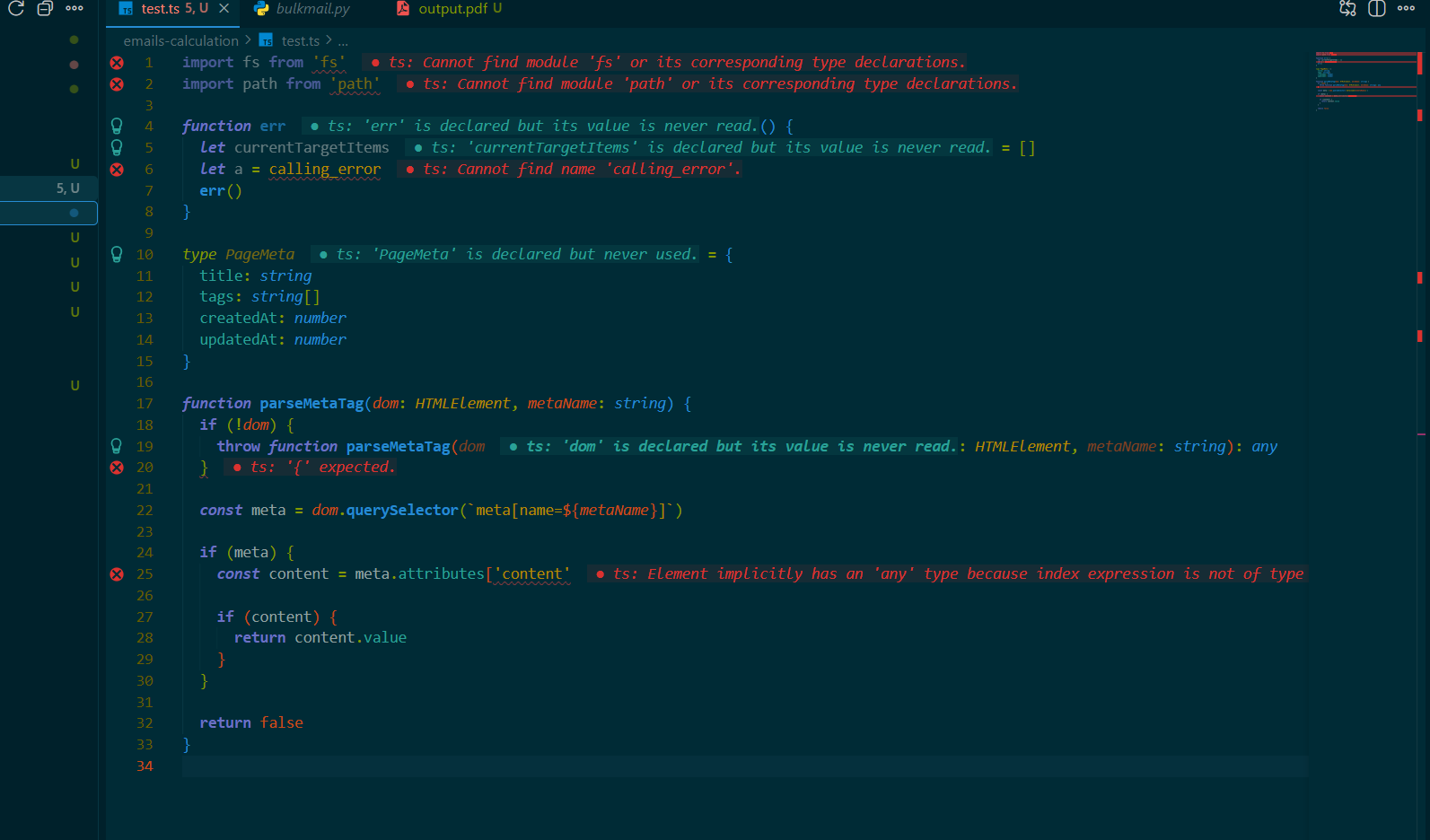1430x840 pixels.
Task: Click the PageMeta type name on line 10
Action: click(x=260, y=254)
